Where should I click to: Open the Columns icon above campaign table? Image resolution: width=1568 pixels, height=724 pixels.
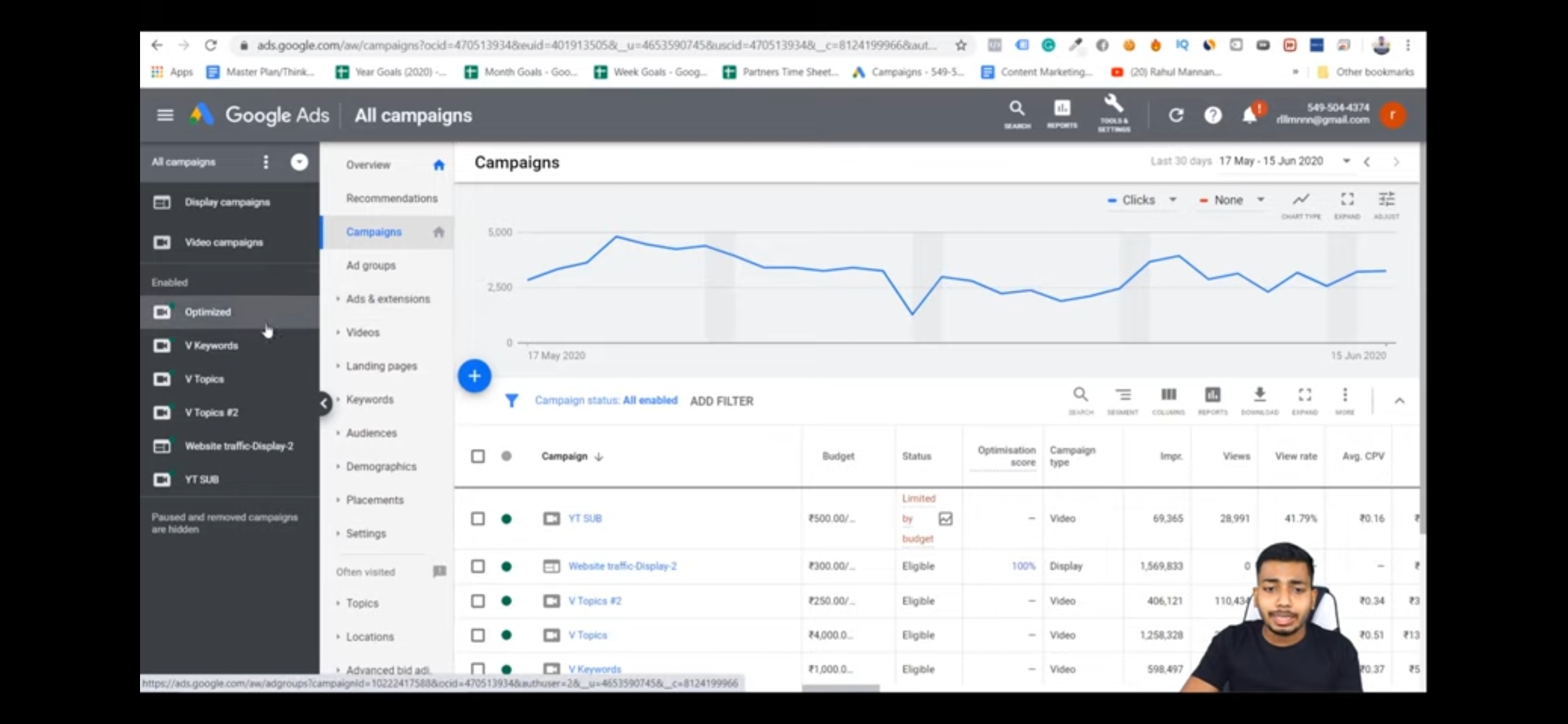[1169, 396]
